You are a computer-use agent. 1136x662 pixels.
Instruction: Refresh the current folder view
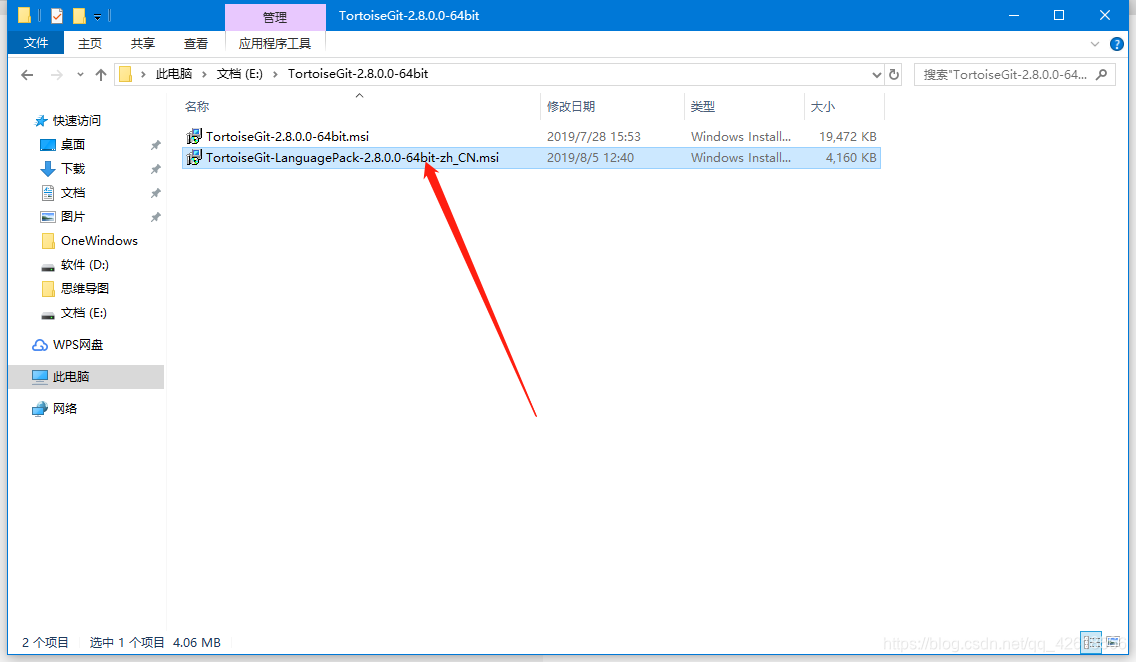pos(894,75)
